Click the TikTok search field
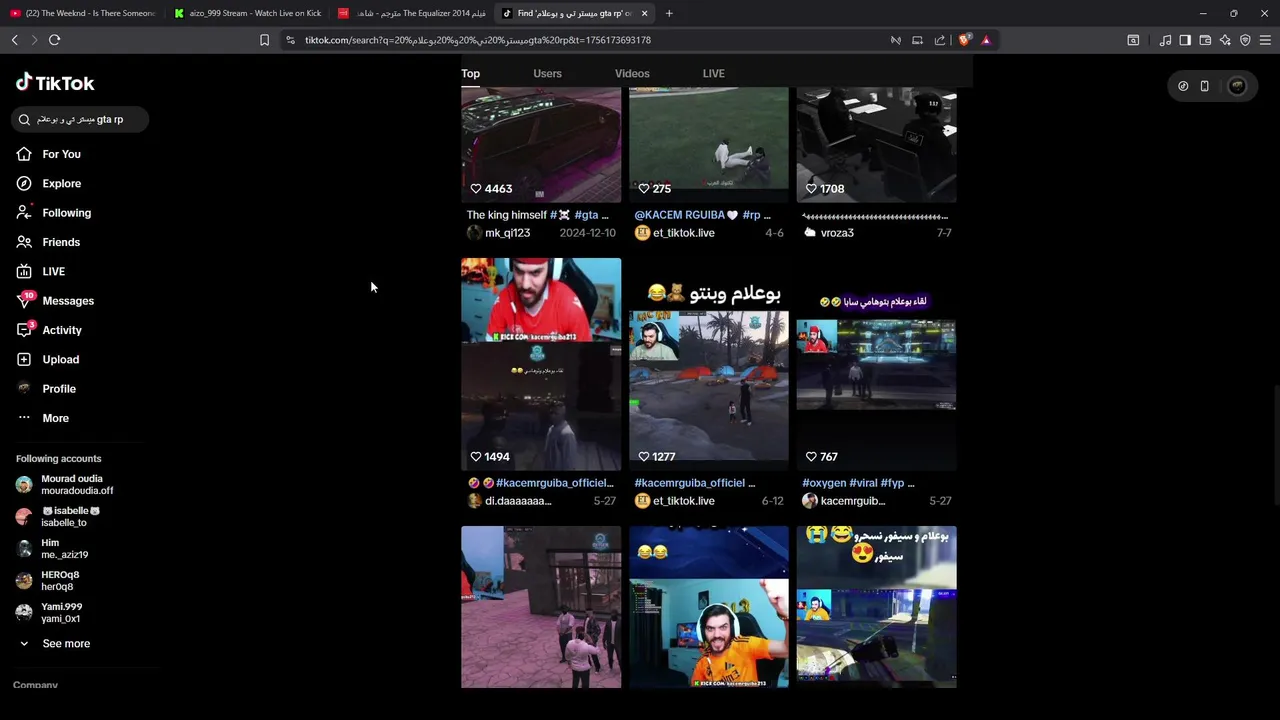This screenshot has height=720, width=1280. 80,119
